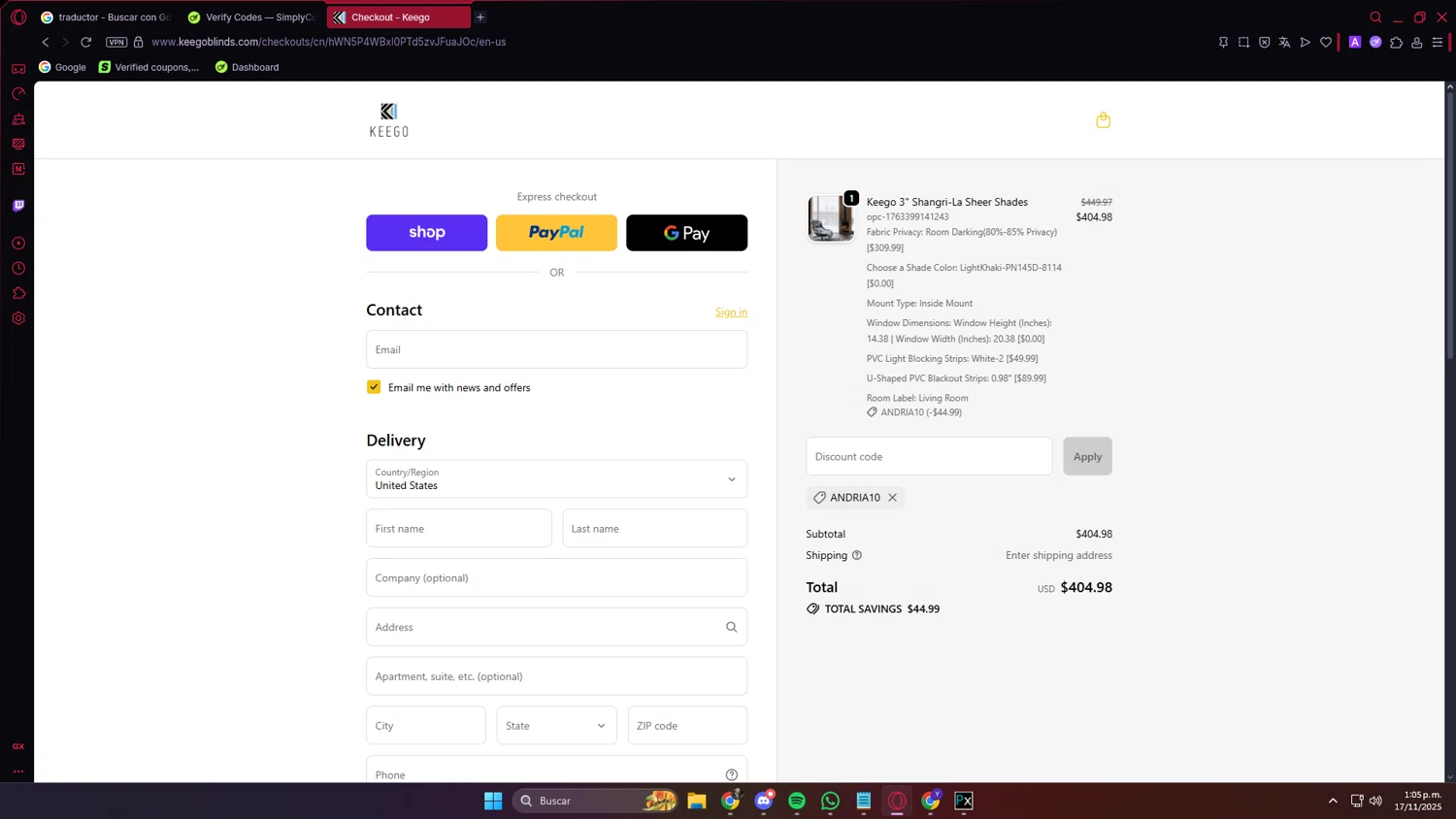
Task: Open History clock icon in sidebar
Action: [x=18, y=269]
